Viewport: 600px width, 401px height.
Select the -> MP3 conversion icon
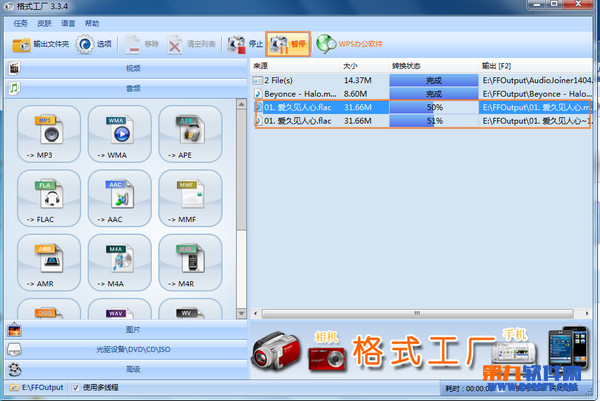49,134
